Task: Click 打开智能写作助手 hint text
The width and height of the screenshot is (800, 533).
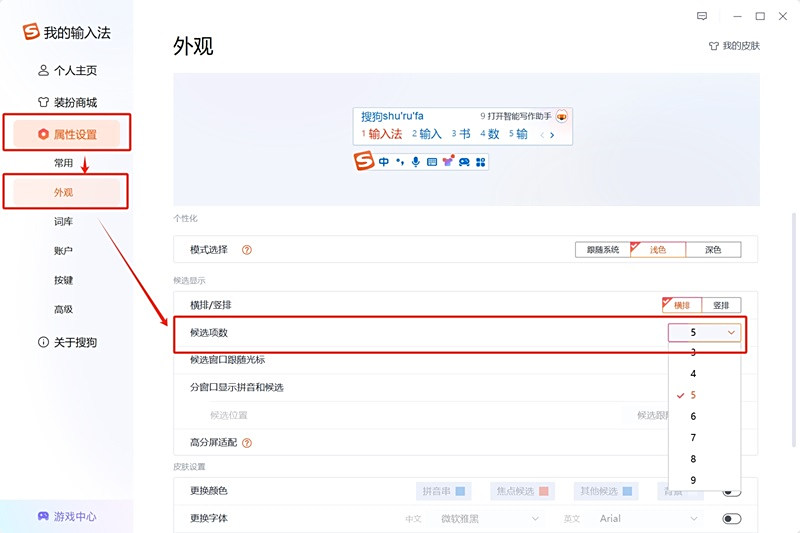Action: (x=519, y=116)
